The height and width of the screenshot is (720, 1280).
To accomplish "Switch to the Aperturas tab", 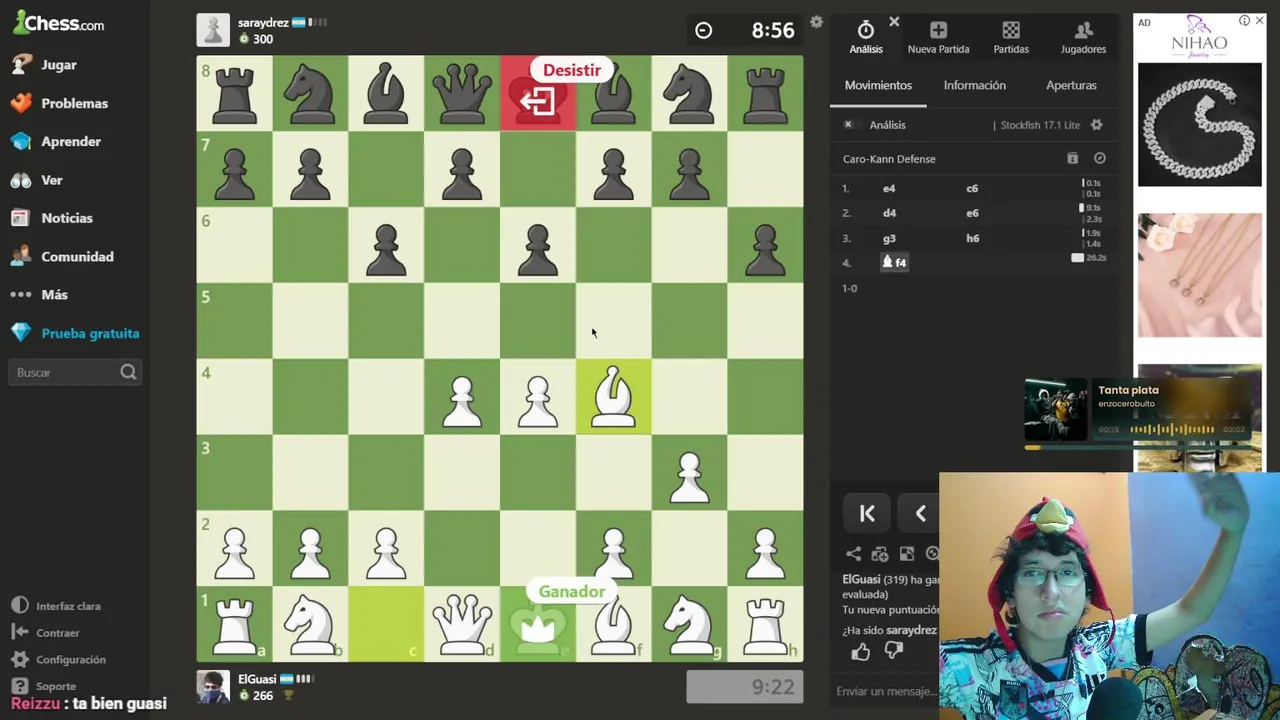I will pyautogui.click(x=1071, y=85).
